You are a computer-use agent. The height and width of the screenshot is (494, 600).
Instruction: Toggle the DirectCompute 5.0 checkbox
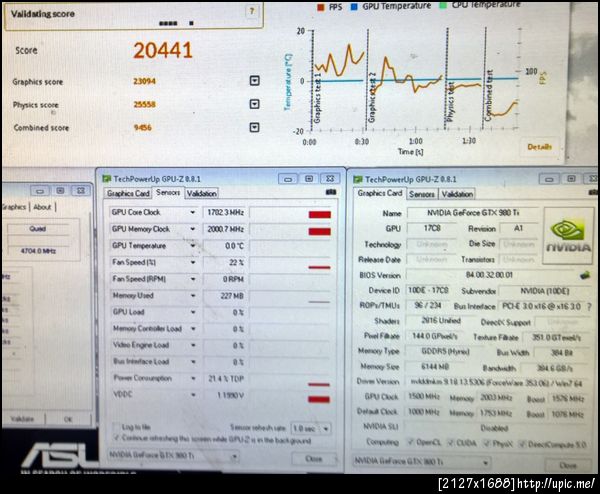[x=522, y=444]
